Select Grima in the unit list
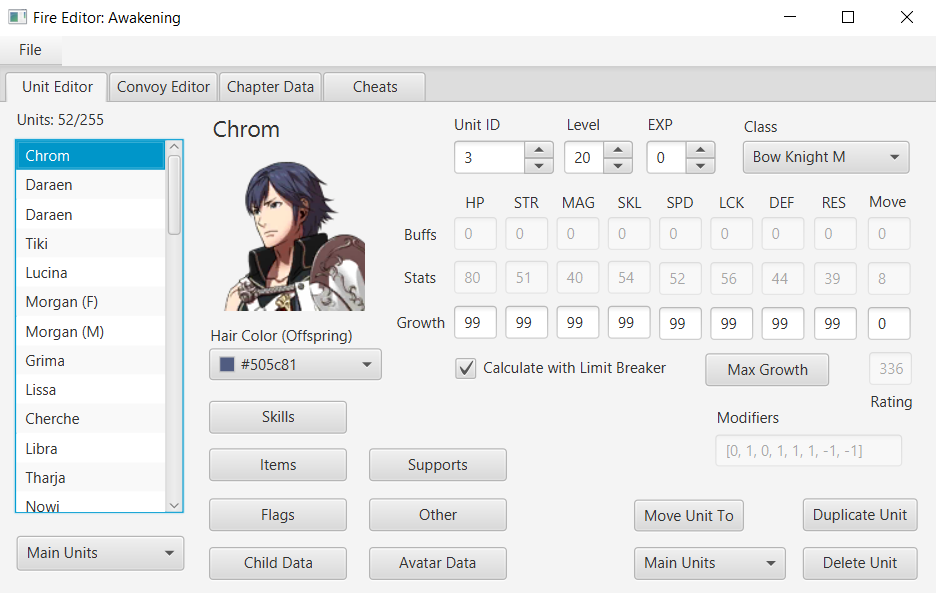This screenshot has height=593, width=936. (x=91, y=361)
